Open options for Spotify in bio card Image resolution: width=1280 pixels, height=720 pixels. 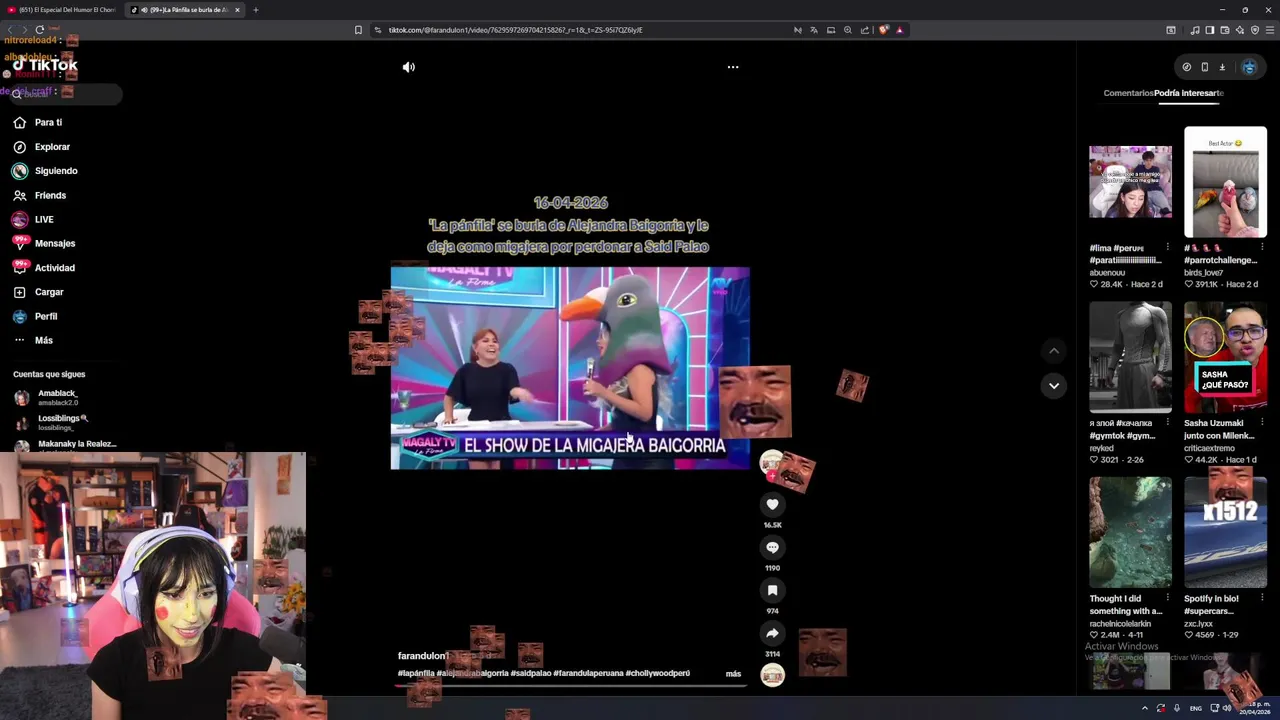click(x=1262, y=598)
